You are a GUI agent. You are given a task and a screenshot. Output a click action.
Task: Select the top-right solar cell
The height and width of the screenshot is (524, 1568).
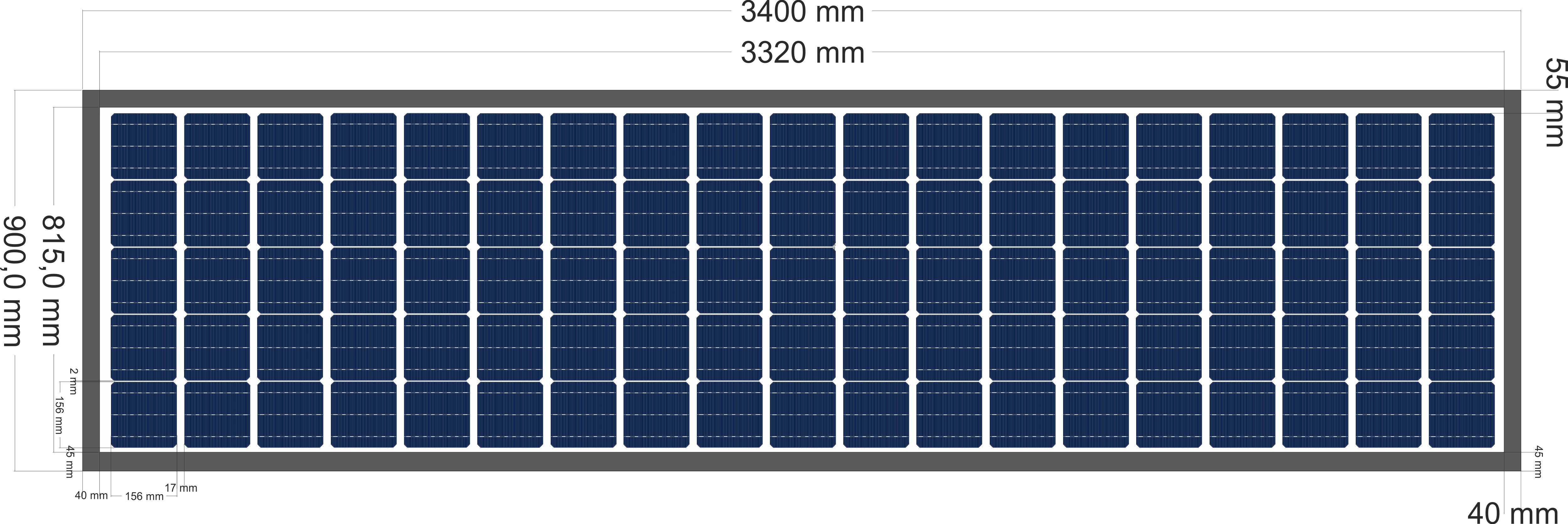pyautogui.click(x=1461, y=145)
